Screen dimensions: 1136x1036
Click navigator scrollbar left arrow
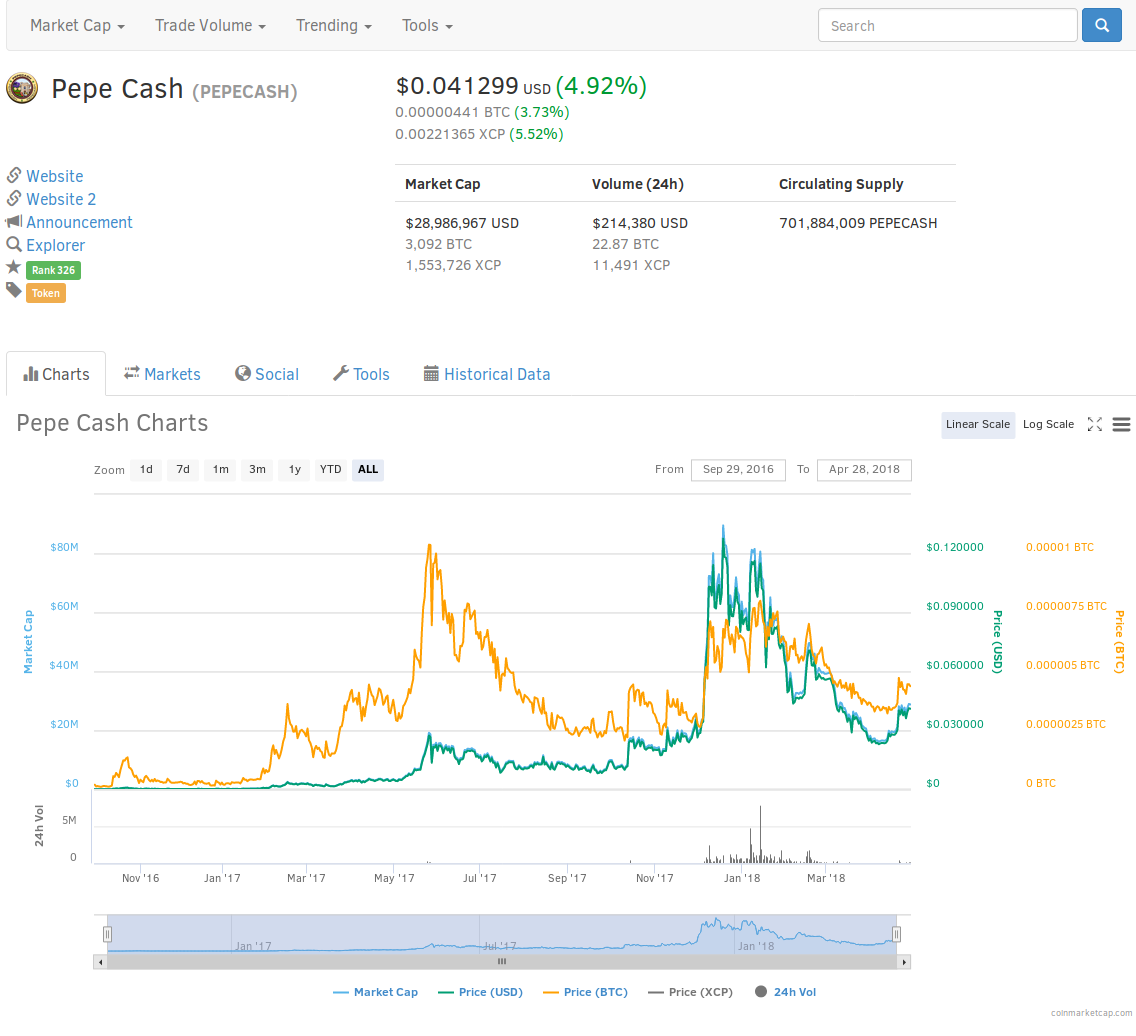100,962
